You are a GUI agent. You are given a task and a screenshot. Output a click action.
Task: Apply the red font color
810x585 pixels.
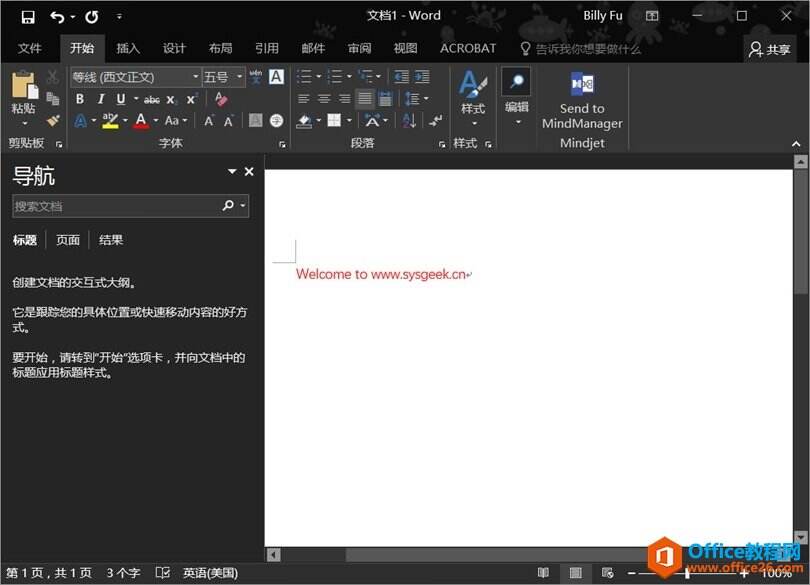[x=141, y=121]
